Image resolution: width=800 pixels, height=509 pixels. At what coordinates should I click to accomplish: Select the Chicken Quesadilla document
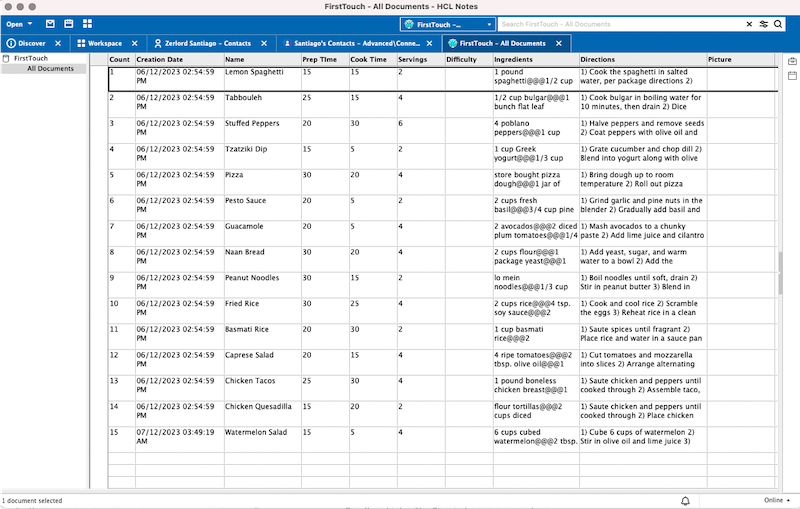coord(443,414)
